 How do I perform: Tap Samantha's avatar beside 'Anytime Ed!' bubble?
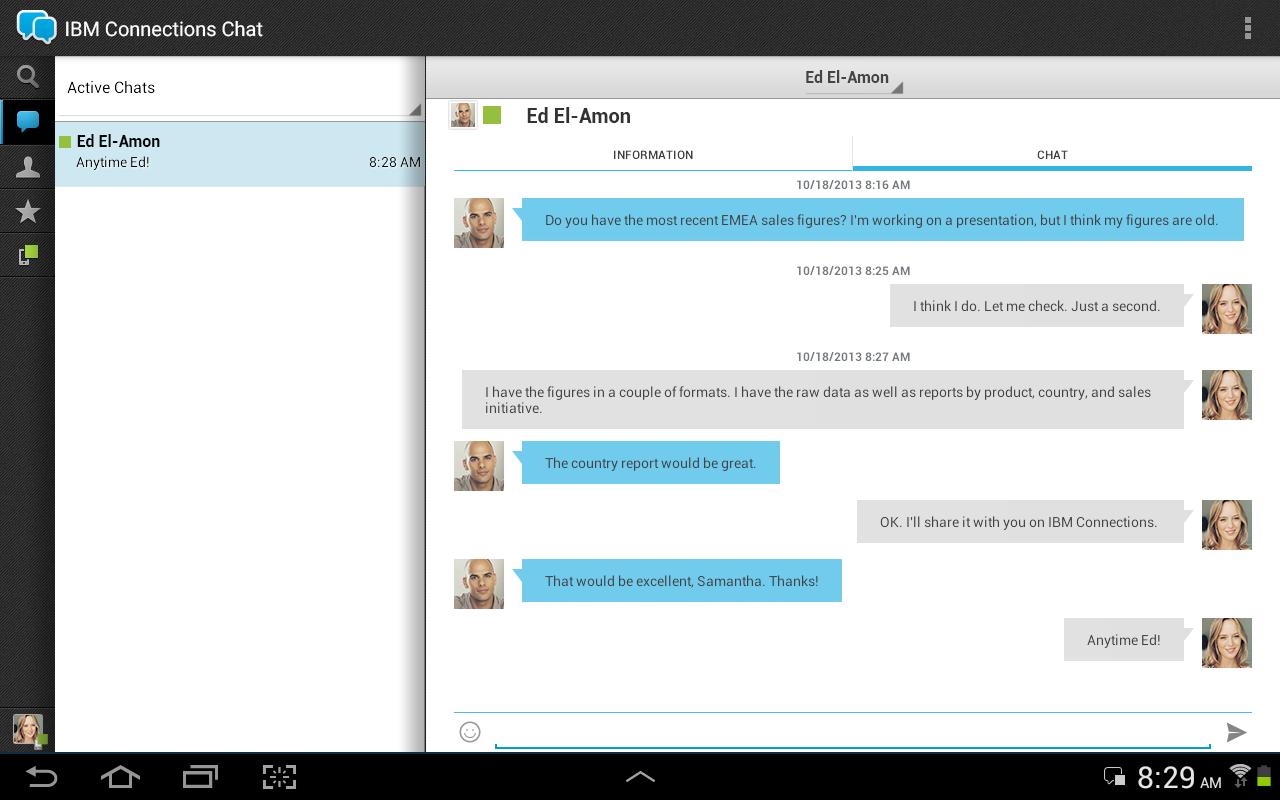(x=1226, y=643)
